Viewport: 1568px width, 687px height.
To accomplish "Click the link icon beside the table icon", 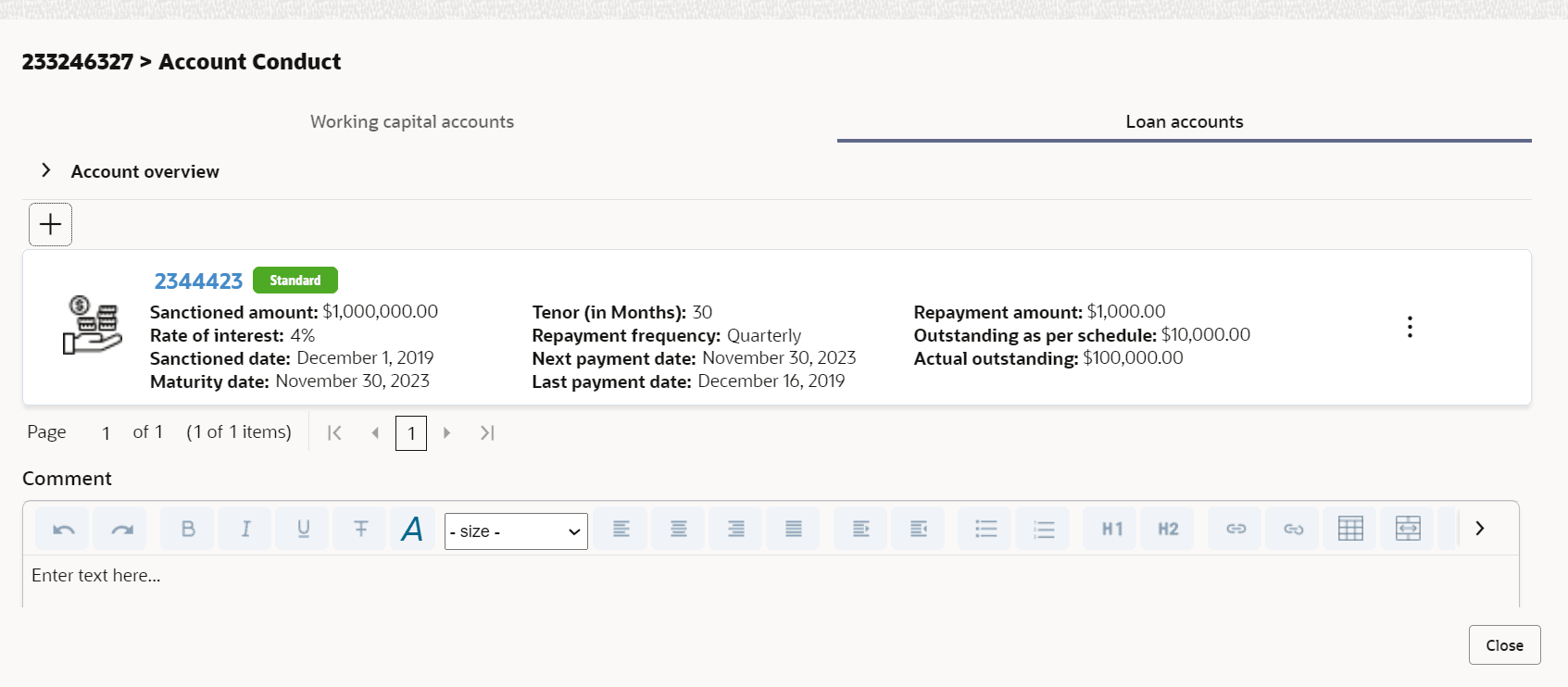I will 1294,529.
